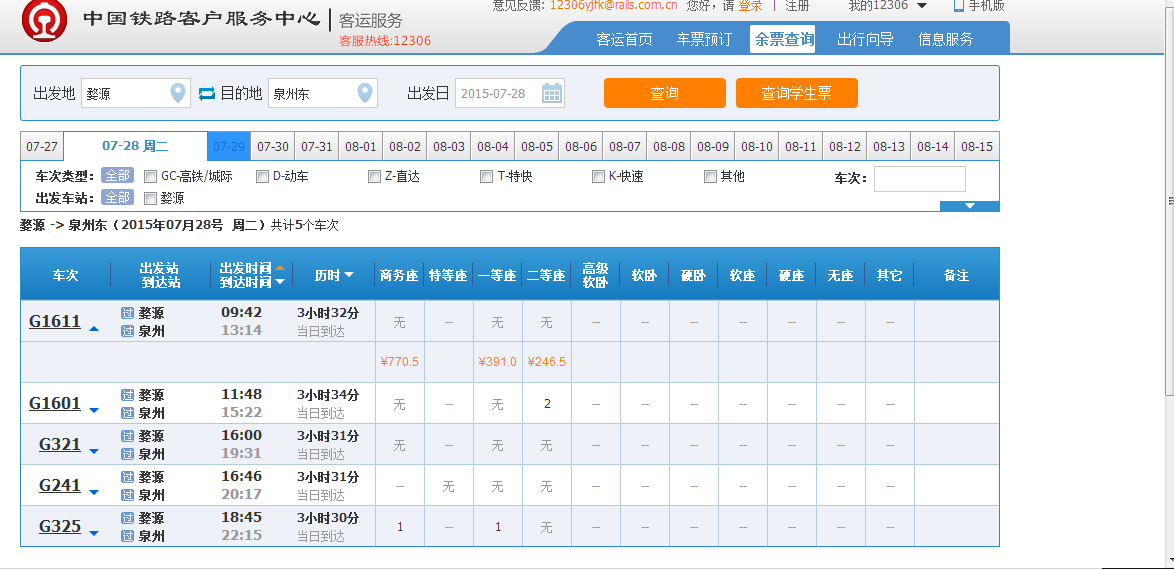The height and width of the screenshot is (570, 1174).
Task: Expand G241 price details arrow
Action: coord(94,493)
